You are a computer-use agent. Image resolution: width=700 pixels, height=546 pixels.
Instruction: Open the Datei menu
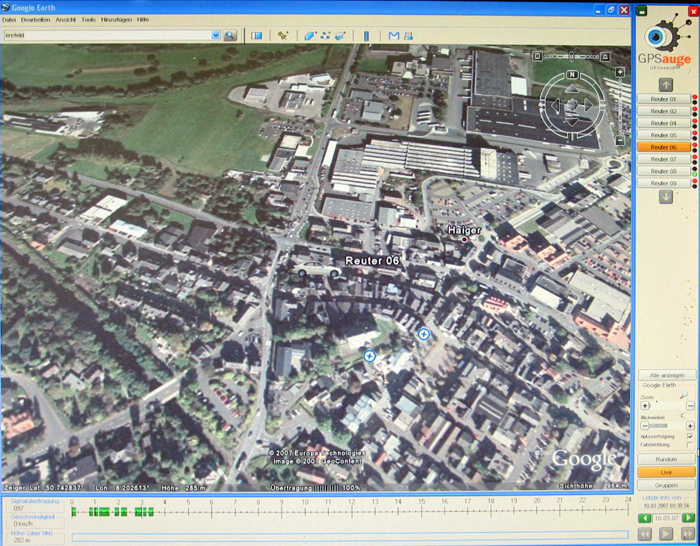click(9, 19)
